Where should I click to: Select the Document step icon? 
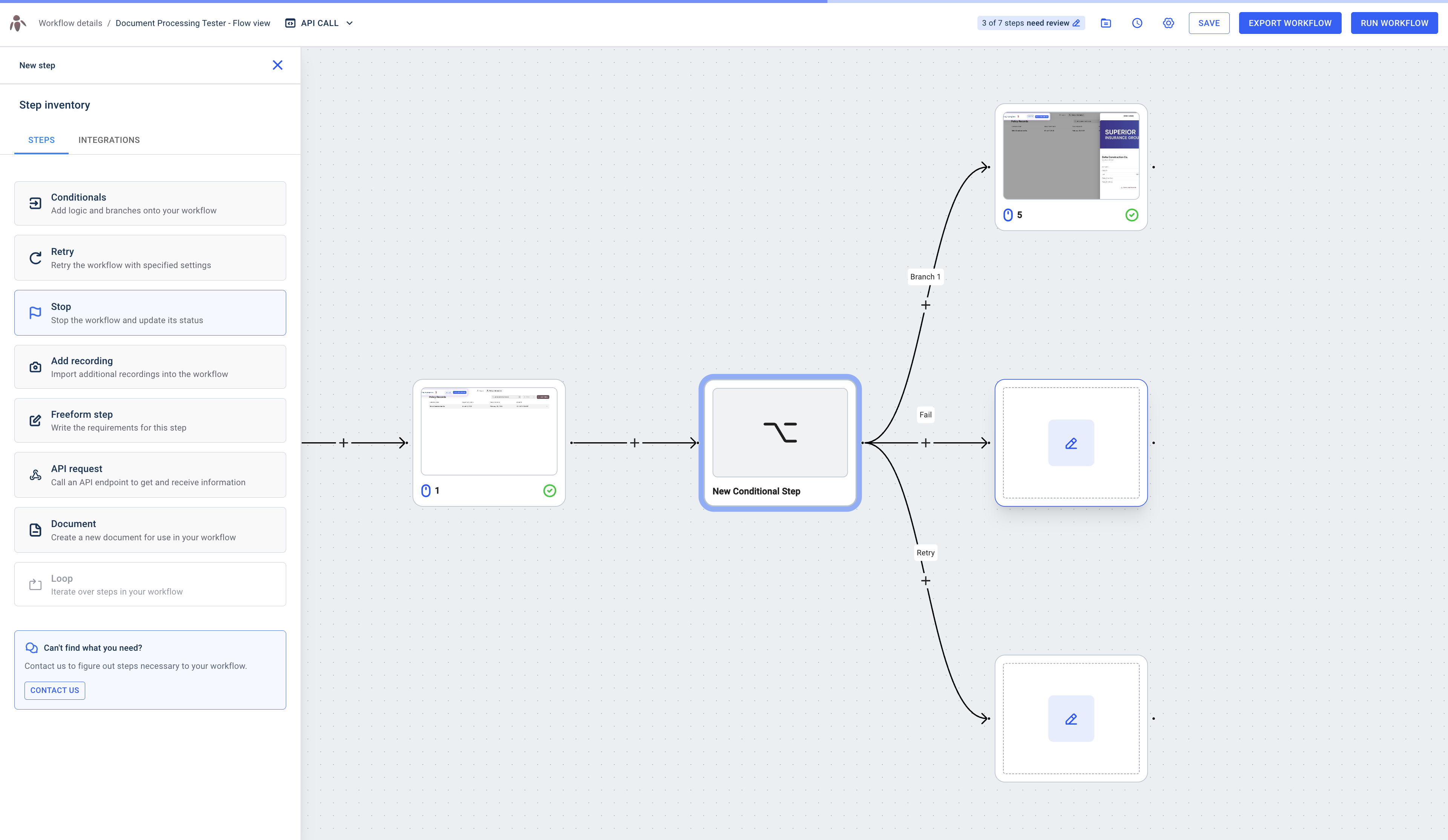(35, 530)
